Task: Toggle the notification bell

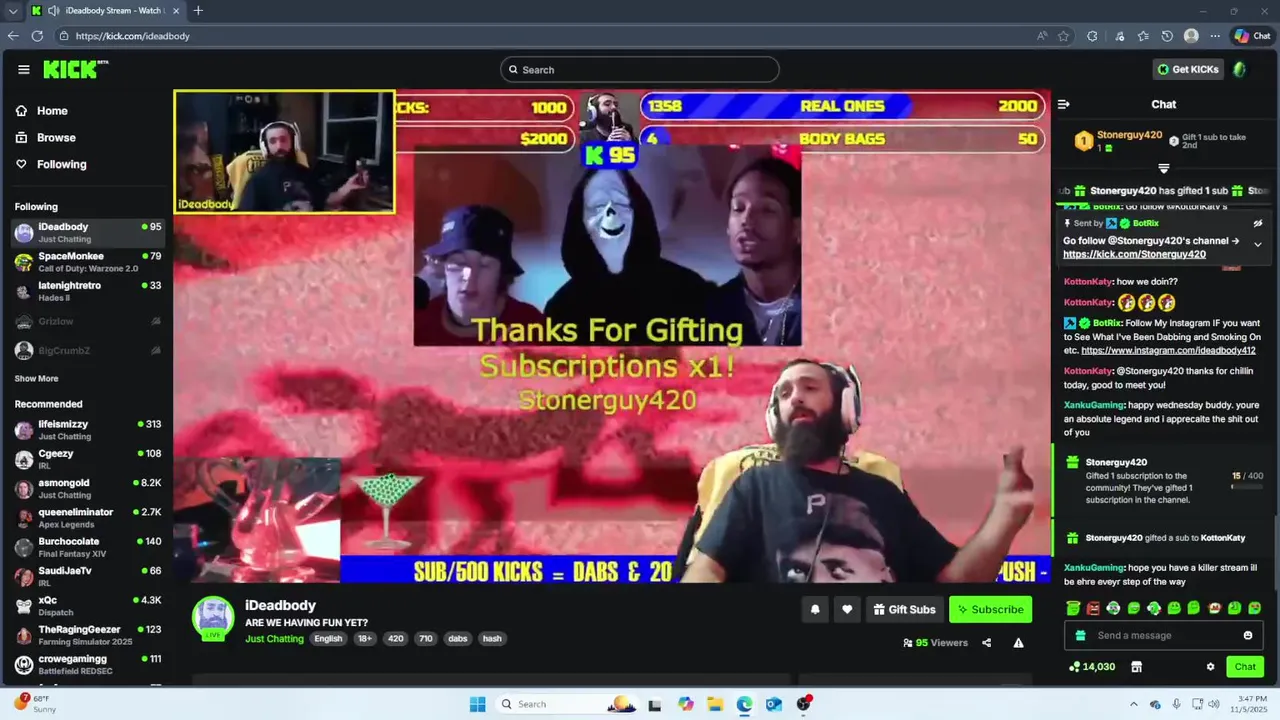Action: 815,609
